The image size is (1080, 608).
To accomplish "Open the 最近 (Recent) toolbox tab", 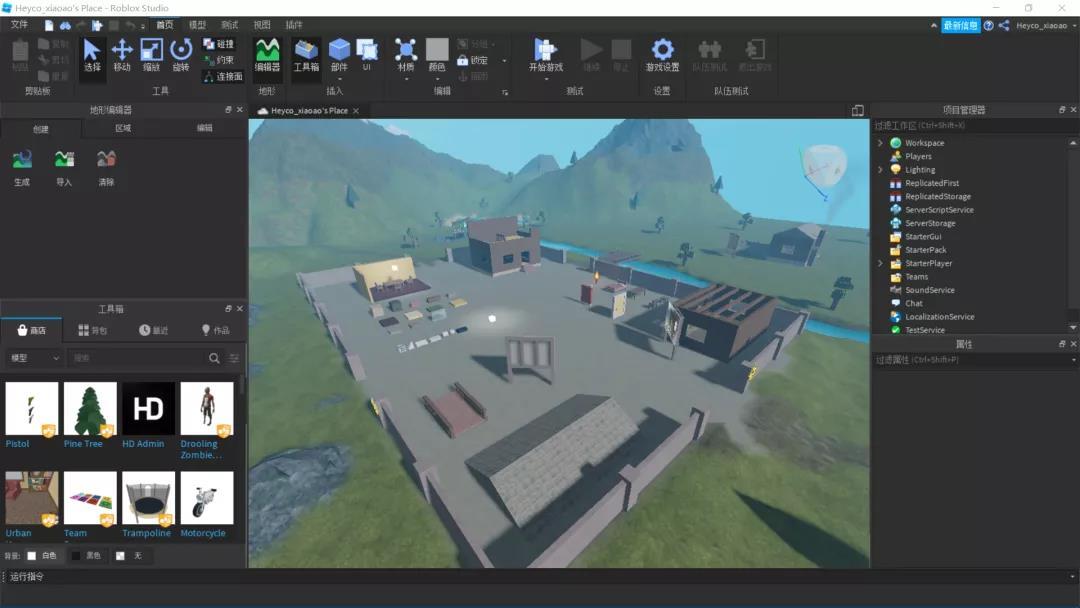I will point(153,331).
